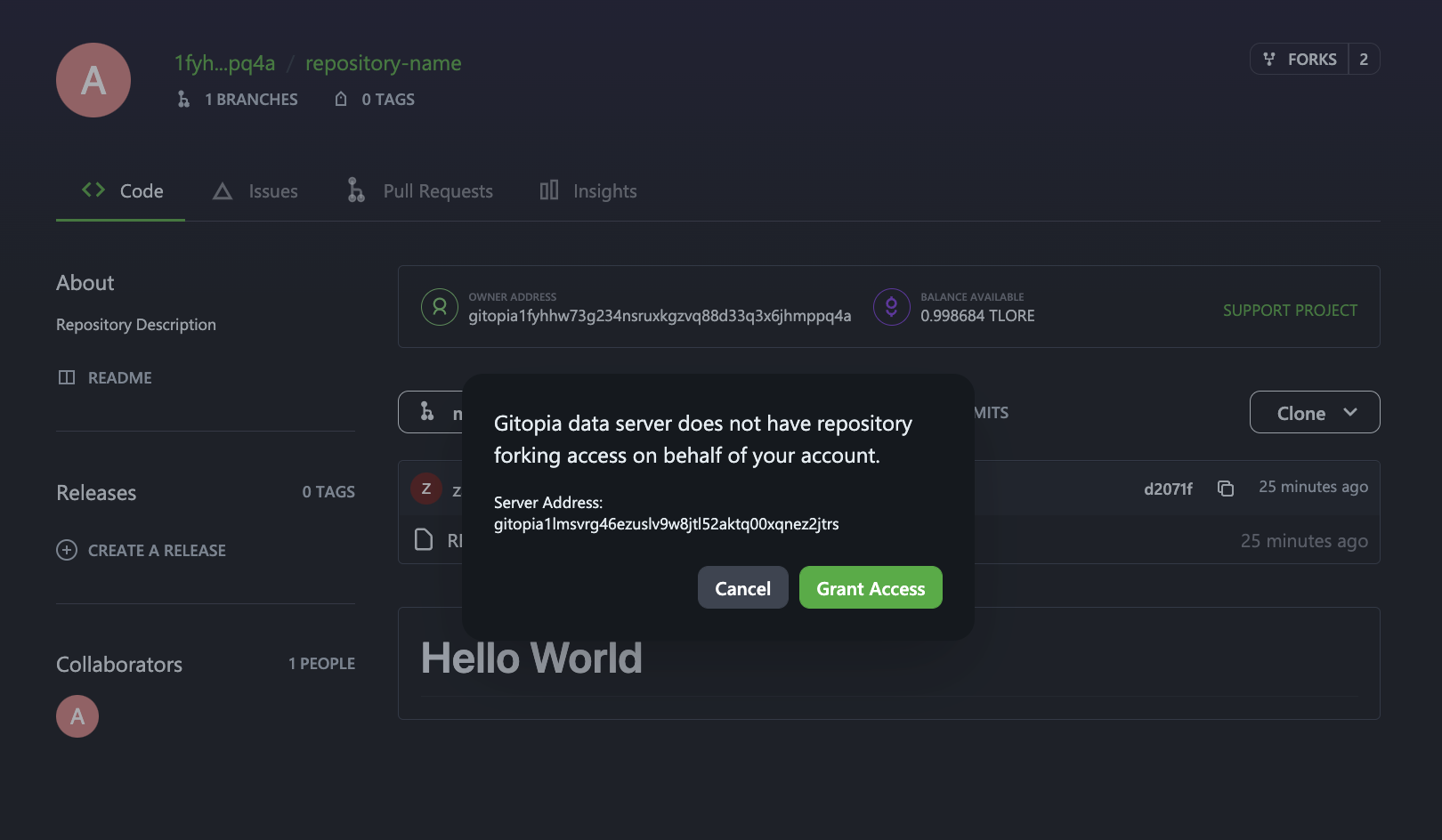Image resolution: width=1442 pixels, height=840 pixels.
Task: Click the FORKS button icon
Action: [x=1269, y=59]
